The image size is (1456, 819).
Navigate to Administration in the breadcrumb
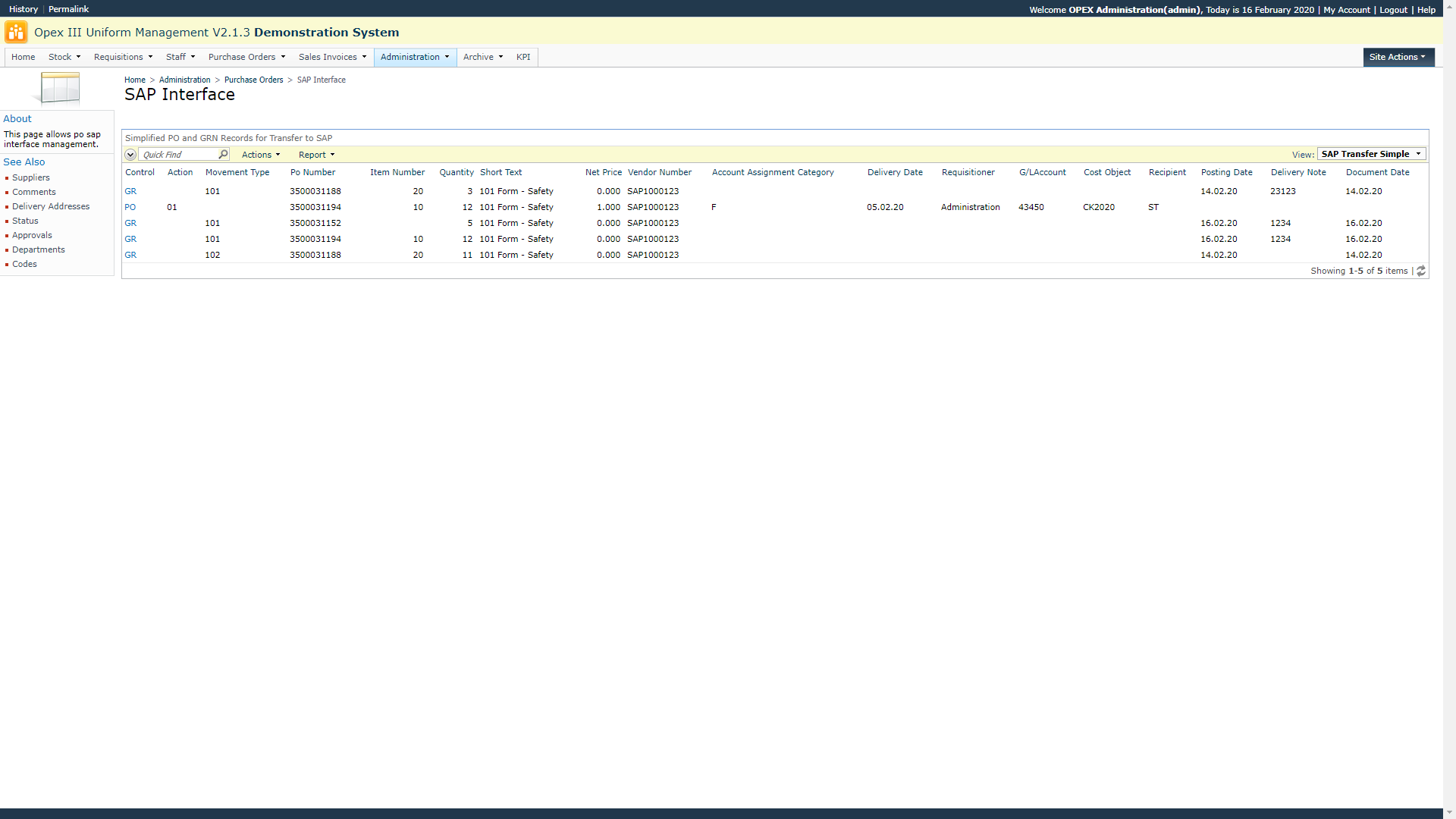point(184,80)
